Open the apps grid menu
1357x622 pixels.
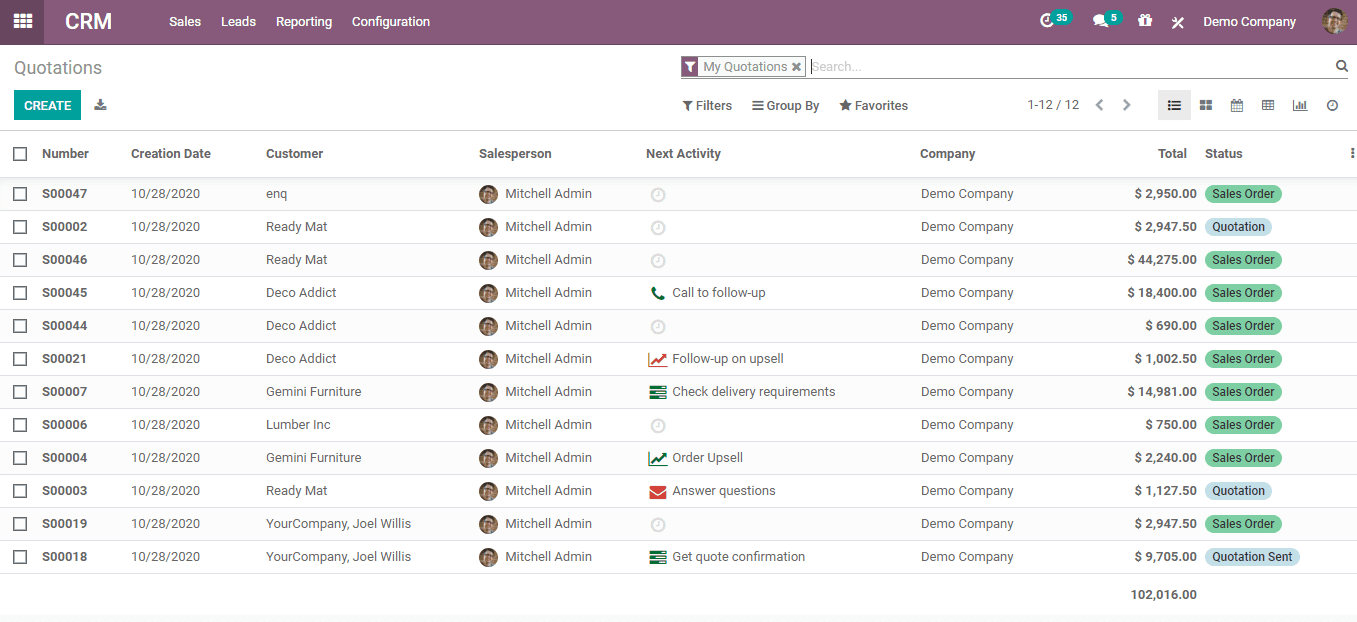[21, 21]
